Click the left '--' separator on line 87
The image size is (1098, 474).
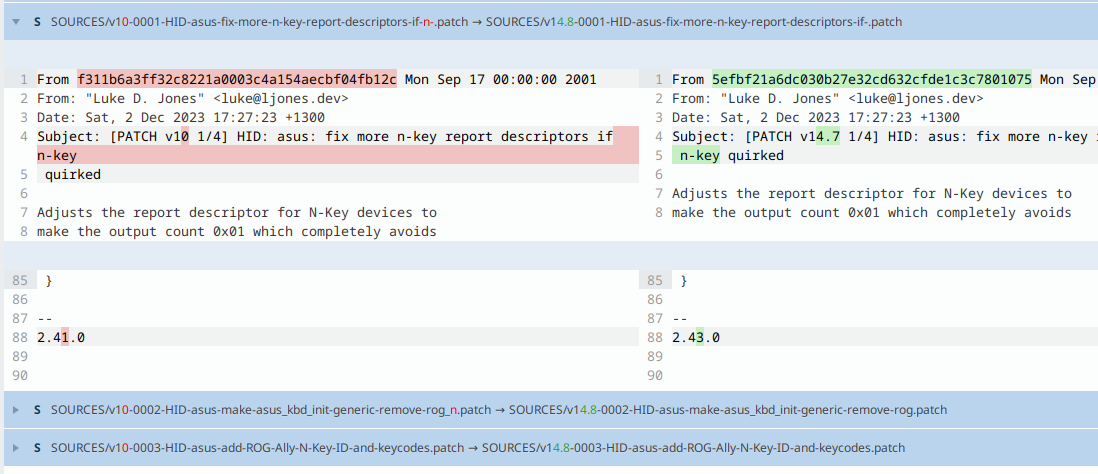point(45,319)
